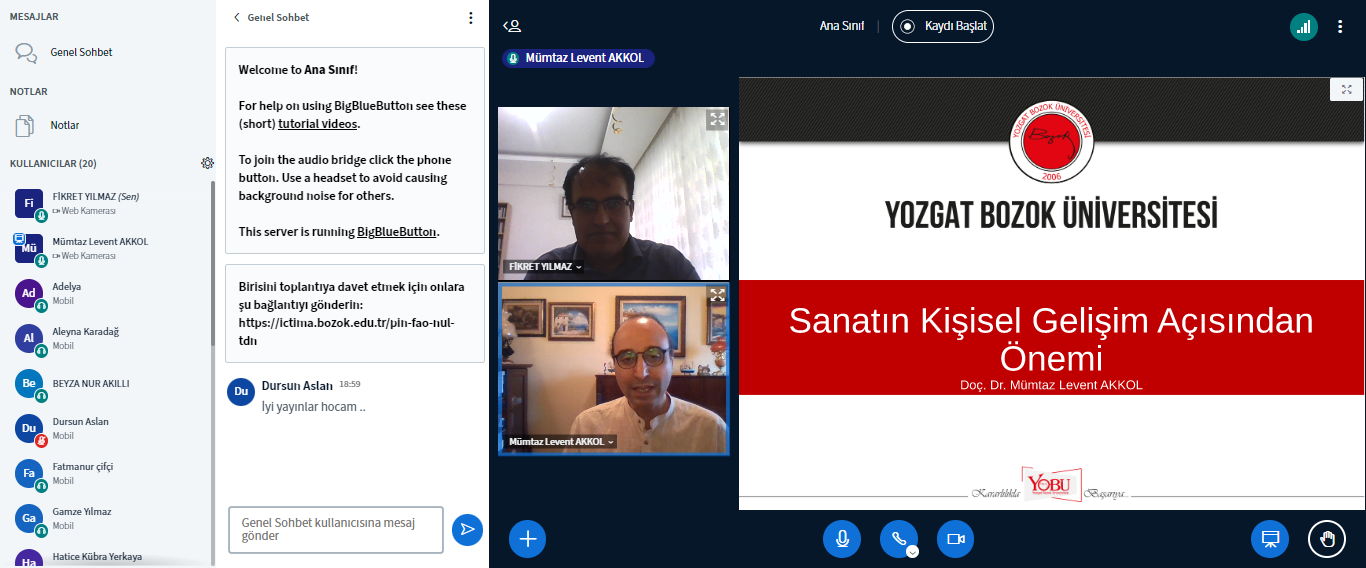
Task: Expand the audio phone options arrow
Action: point(912,551)
